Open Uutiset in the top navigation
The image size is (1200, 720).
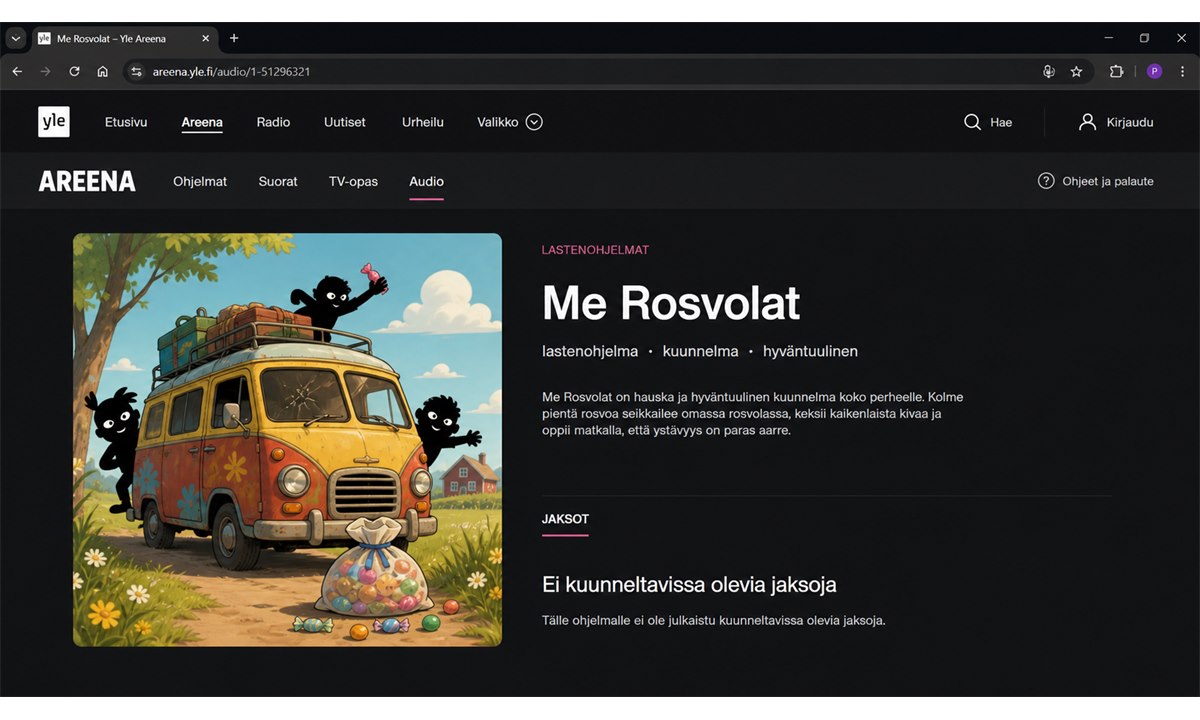coord(345,122)
